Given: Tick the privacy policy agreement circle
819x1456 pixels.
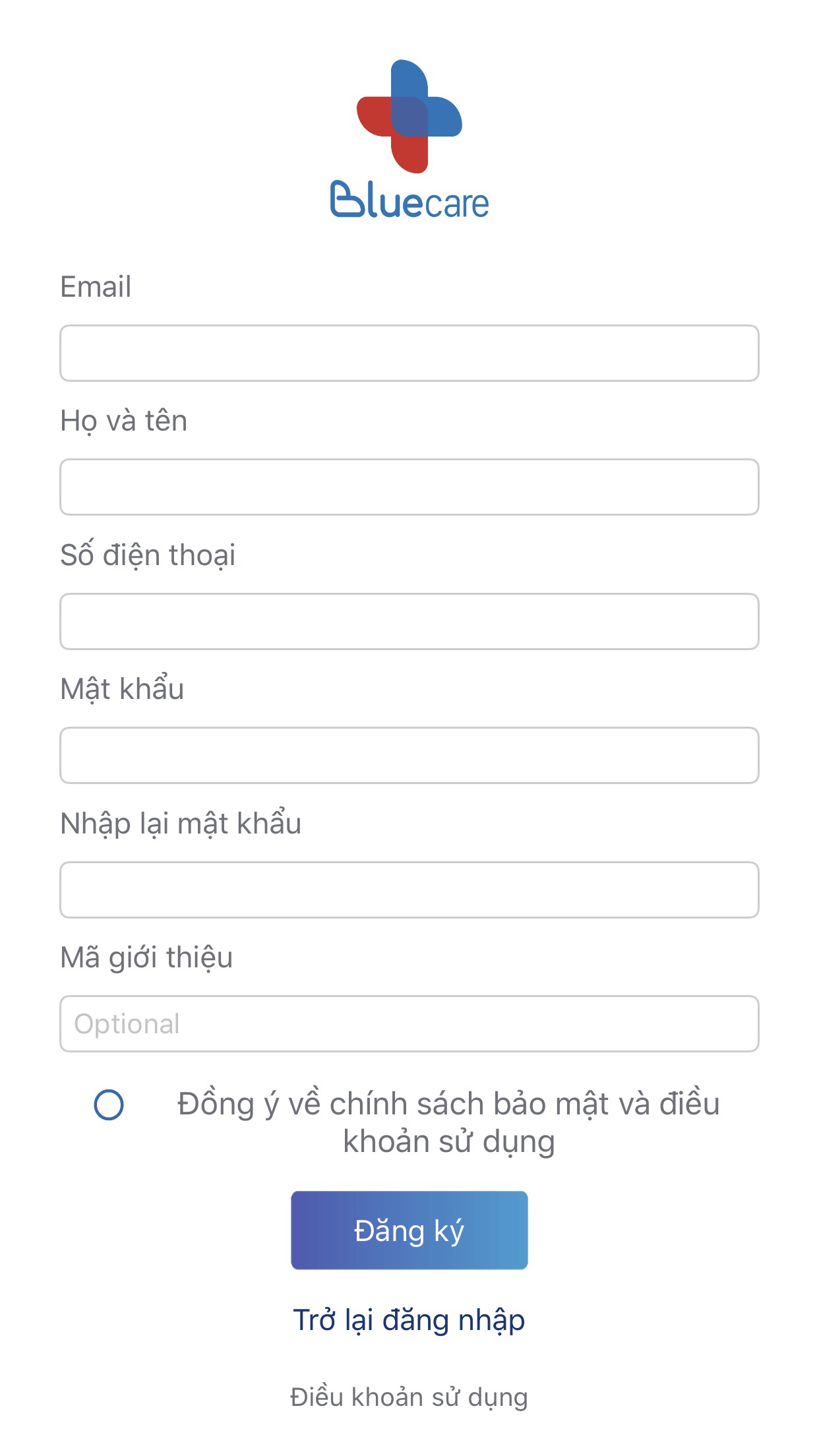Looking at the screenshot, I should [109, 1105].
